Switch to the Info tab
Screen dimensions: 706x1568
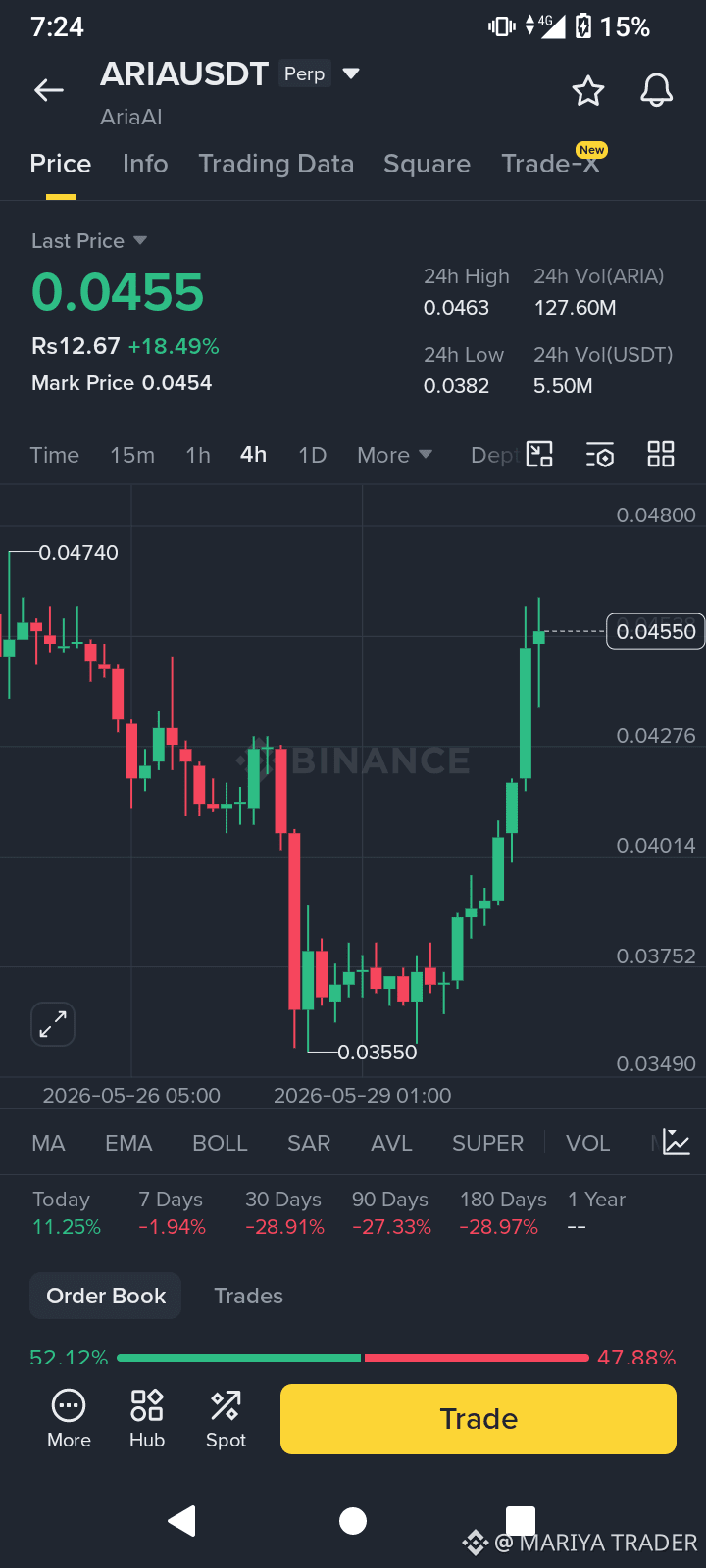pyautogui.click(x=145, y=164)
